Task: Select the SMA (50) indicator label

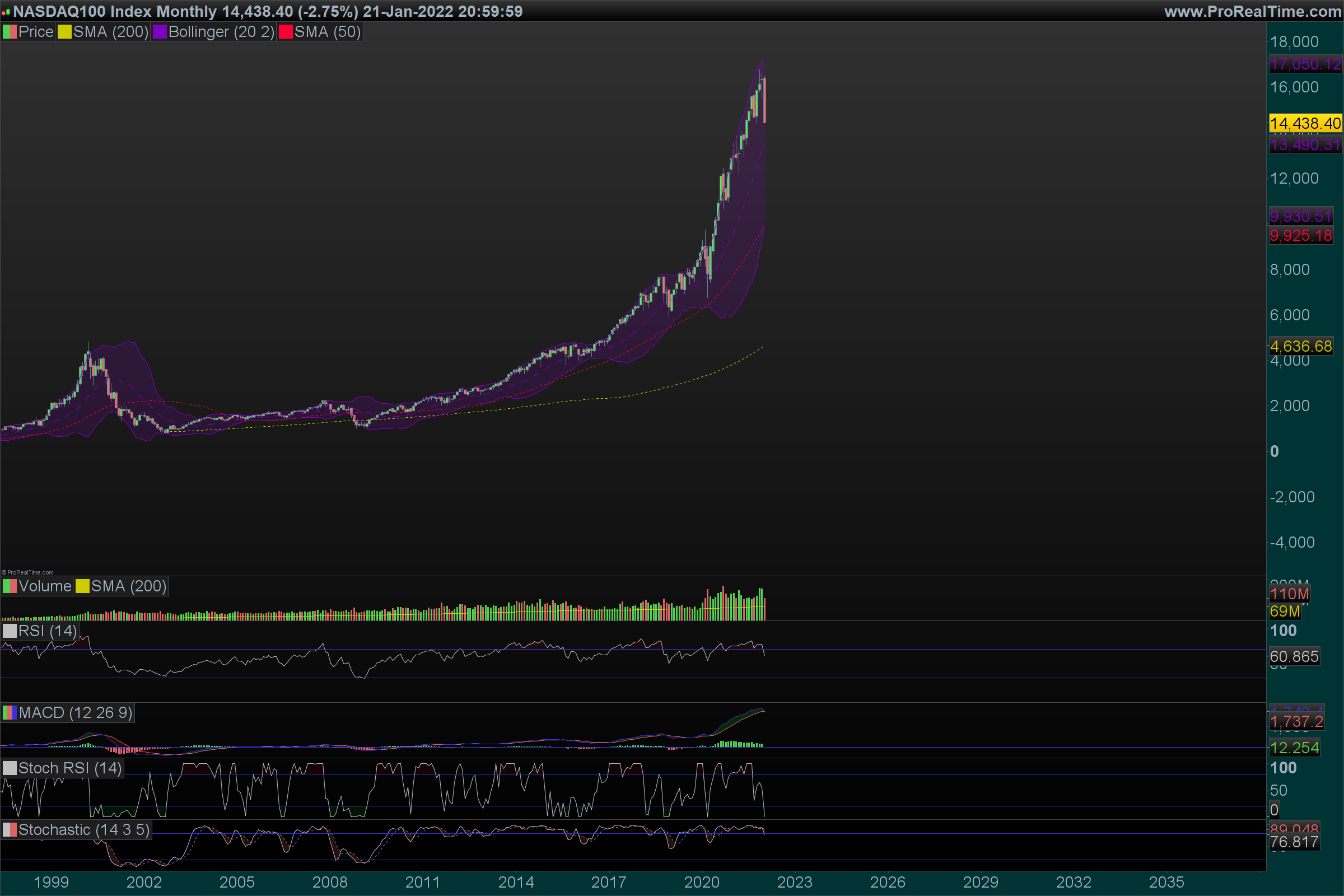Action: coord(328,32)
